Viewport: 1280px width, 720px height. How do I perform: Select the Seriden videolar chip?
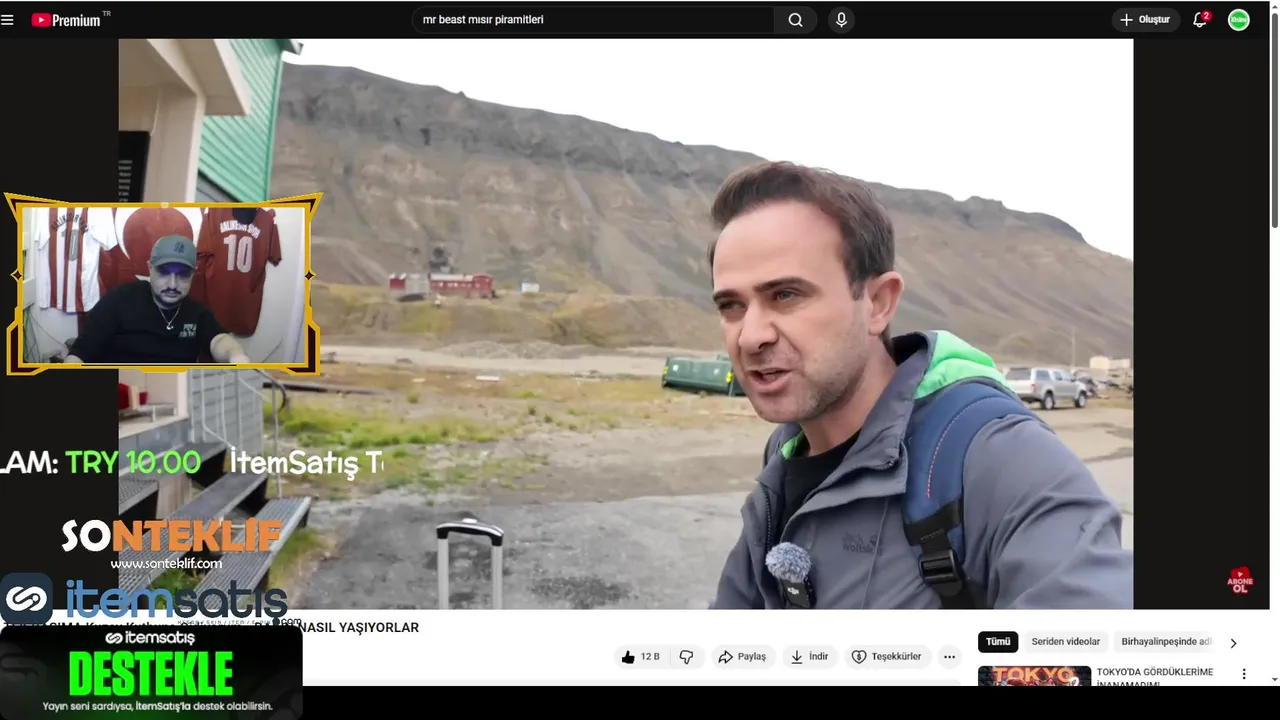(x=1066, y=642)
